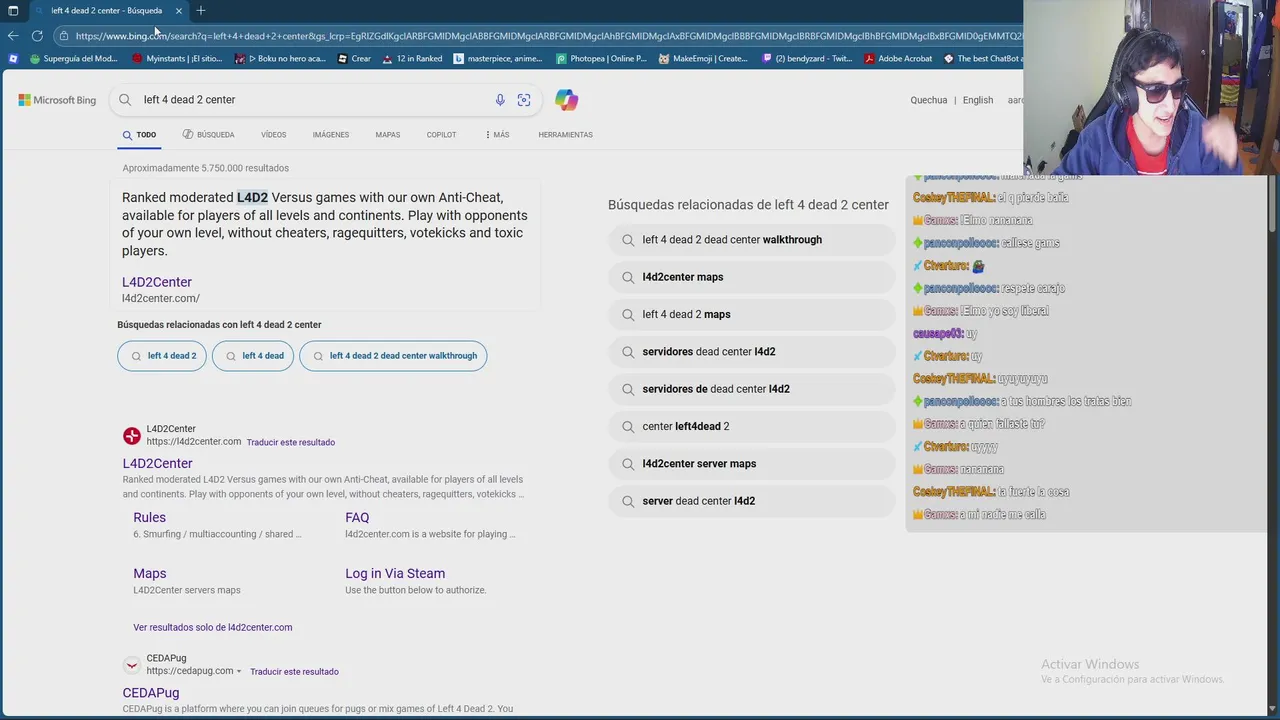The width and height of the screenshot is (1280, 720).
Task: Click 'Traducir este resultado' for L4D2Center
Action: (x=291, y=442)
